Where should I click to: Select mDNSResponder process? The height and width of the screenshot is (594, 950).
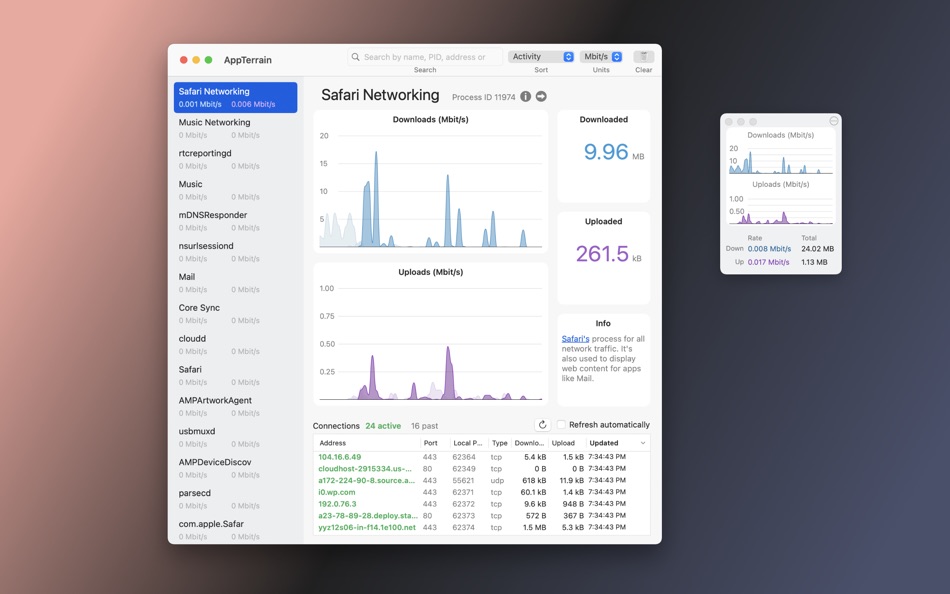pos(236,221)
